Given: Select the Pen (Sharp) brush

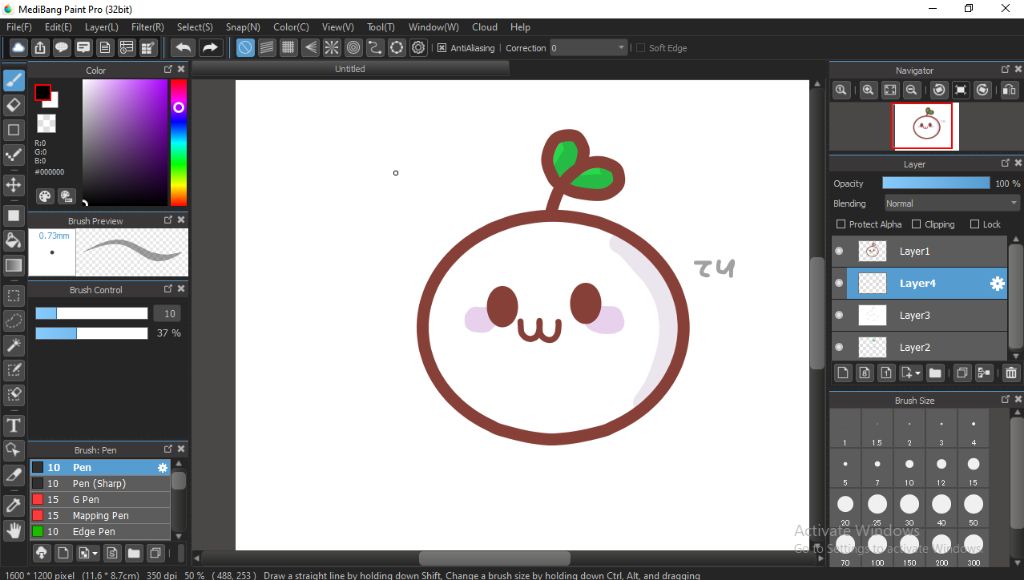Looking at the screenshot, I should [101, 483].
